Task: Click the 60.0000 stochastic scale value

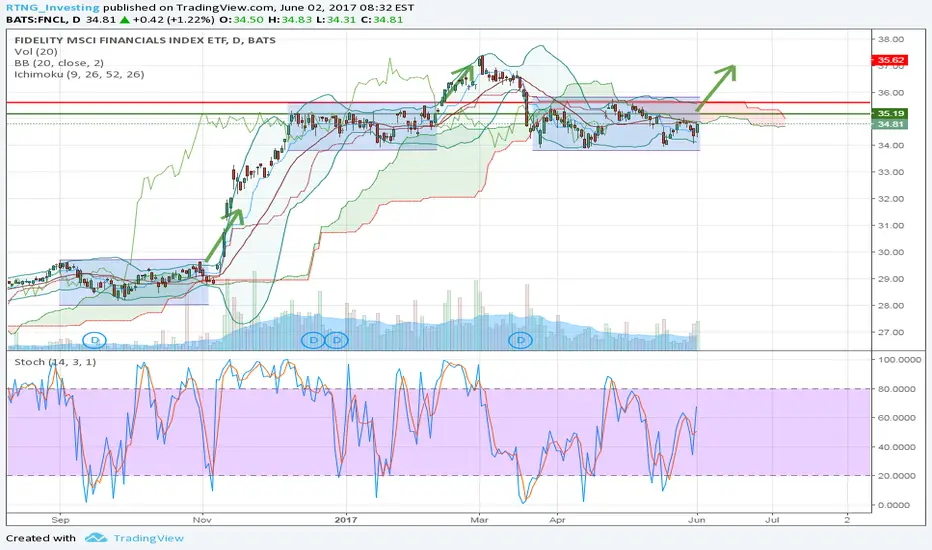Action: coord(898,418)
